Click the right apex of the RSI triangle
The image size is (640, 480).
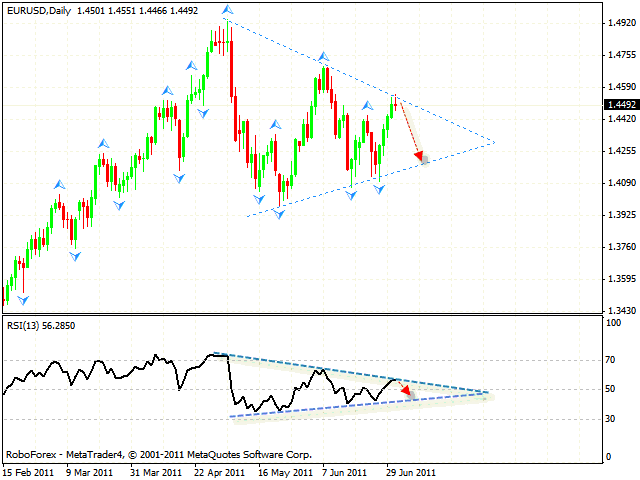[489, 393]
